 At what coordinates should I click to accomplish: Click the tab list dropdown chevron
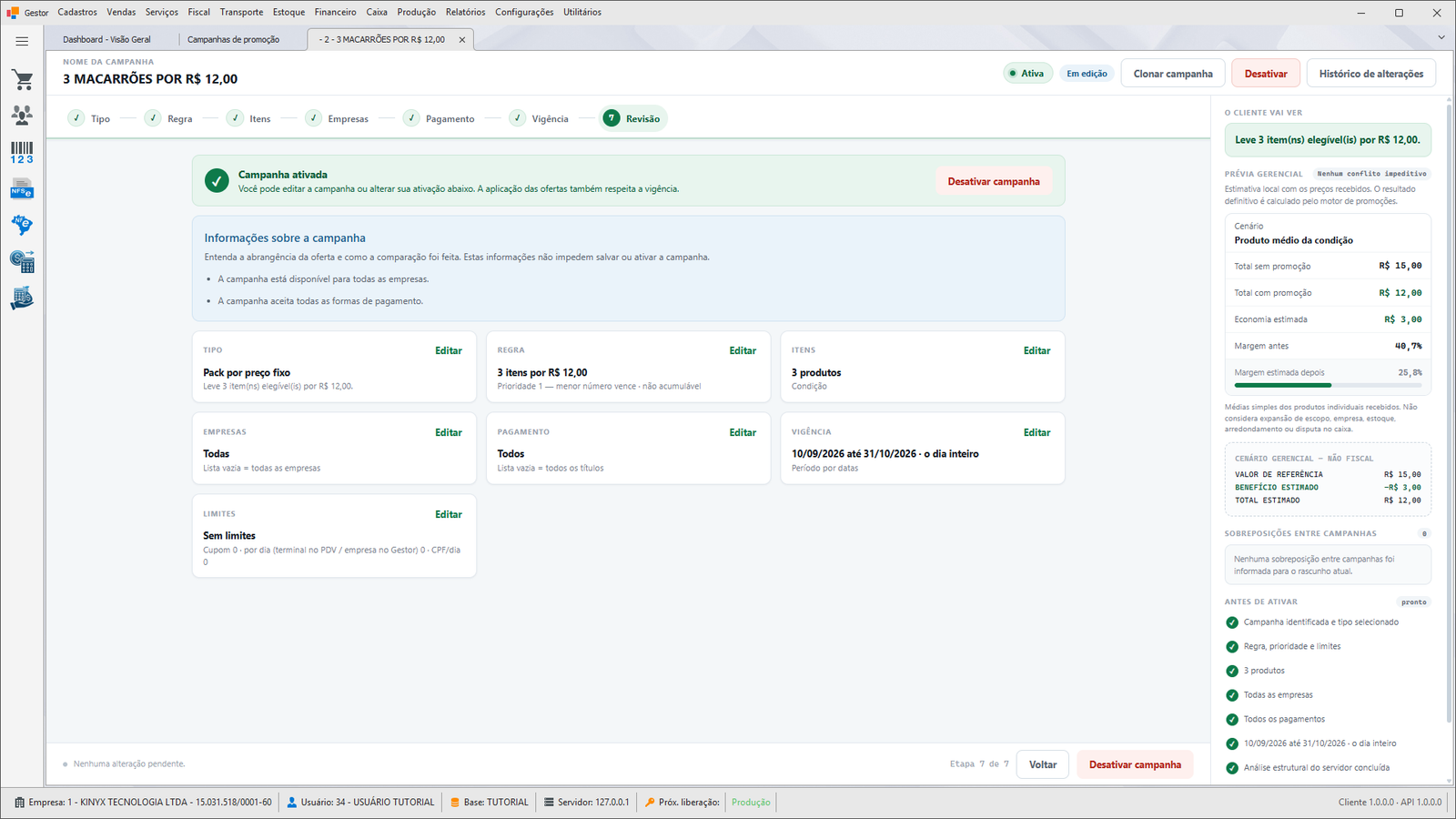point(1441,37)
